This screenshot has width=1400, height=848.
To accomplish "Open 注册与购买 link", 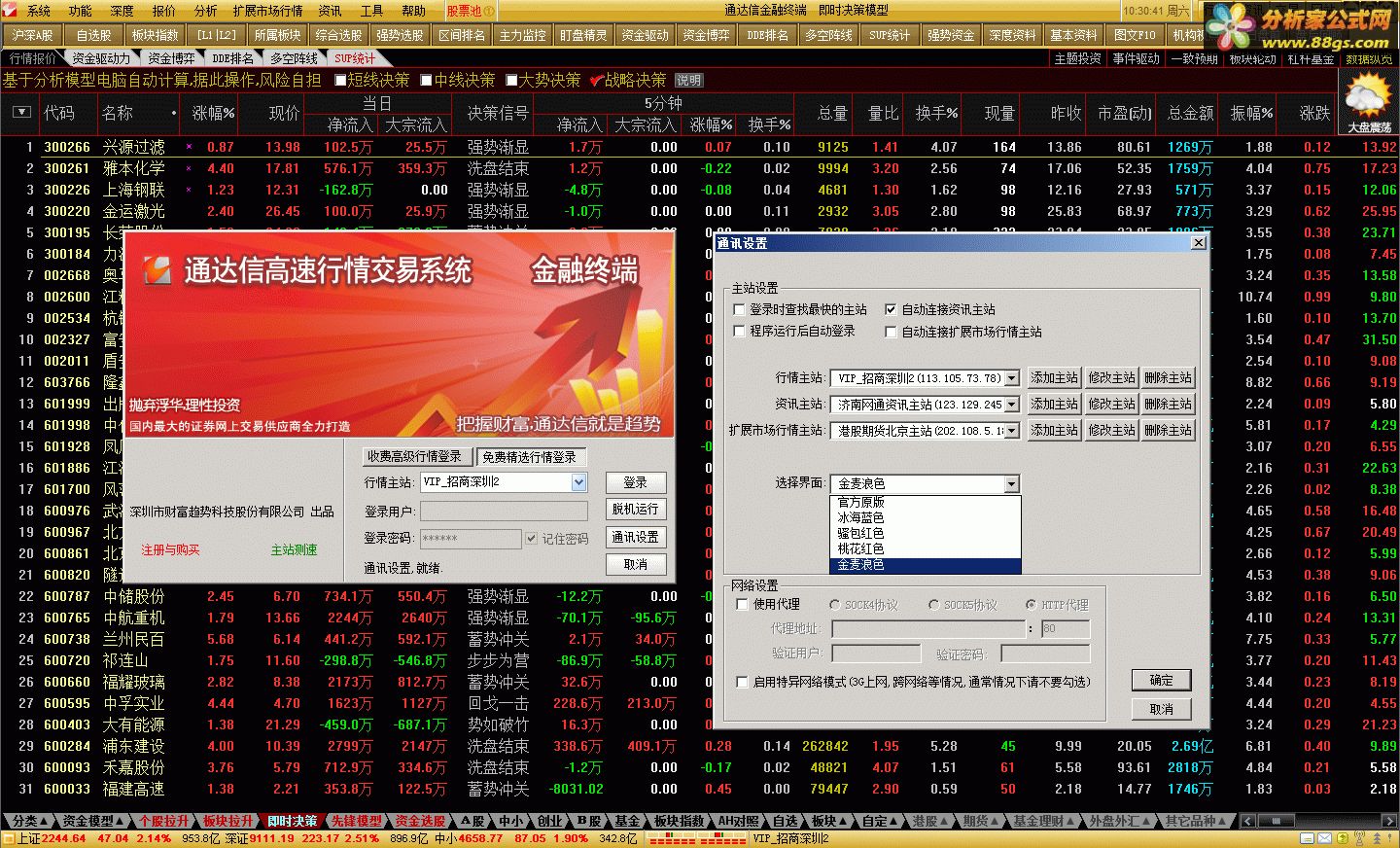I will coord(171,550).
